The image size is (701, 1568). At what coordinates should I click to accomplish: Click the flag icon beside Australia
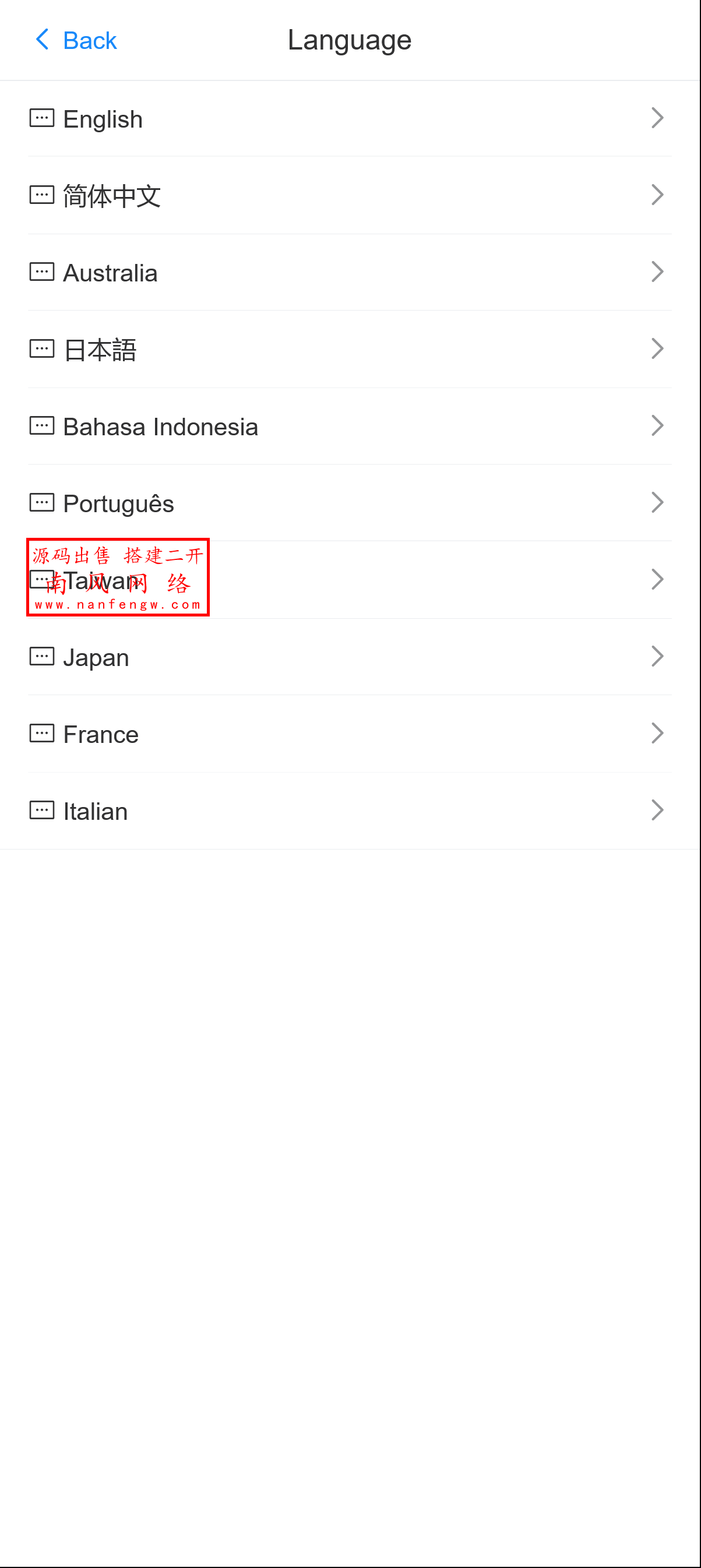tap(41, 272)
